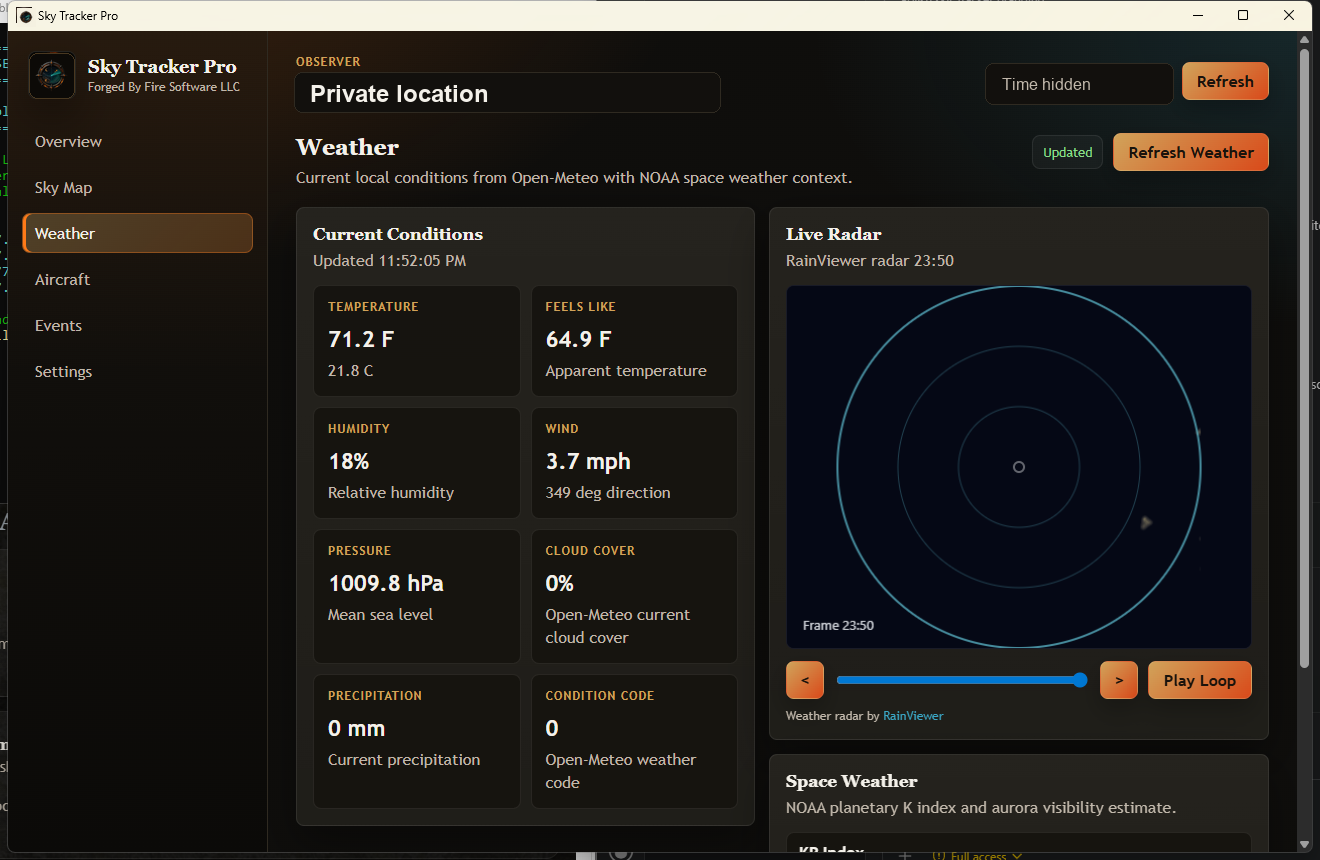
Task: Click the Time hidden field
Action: [x=1079, y=84]
